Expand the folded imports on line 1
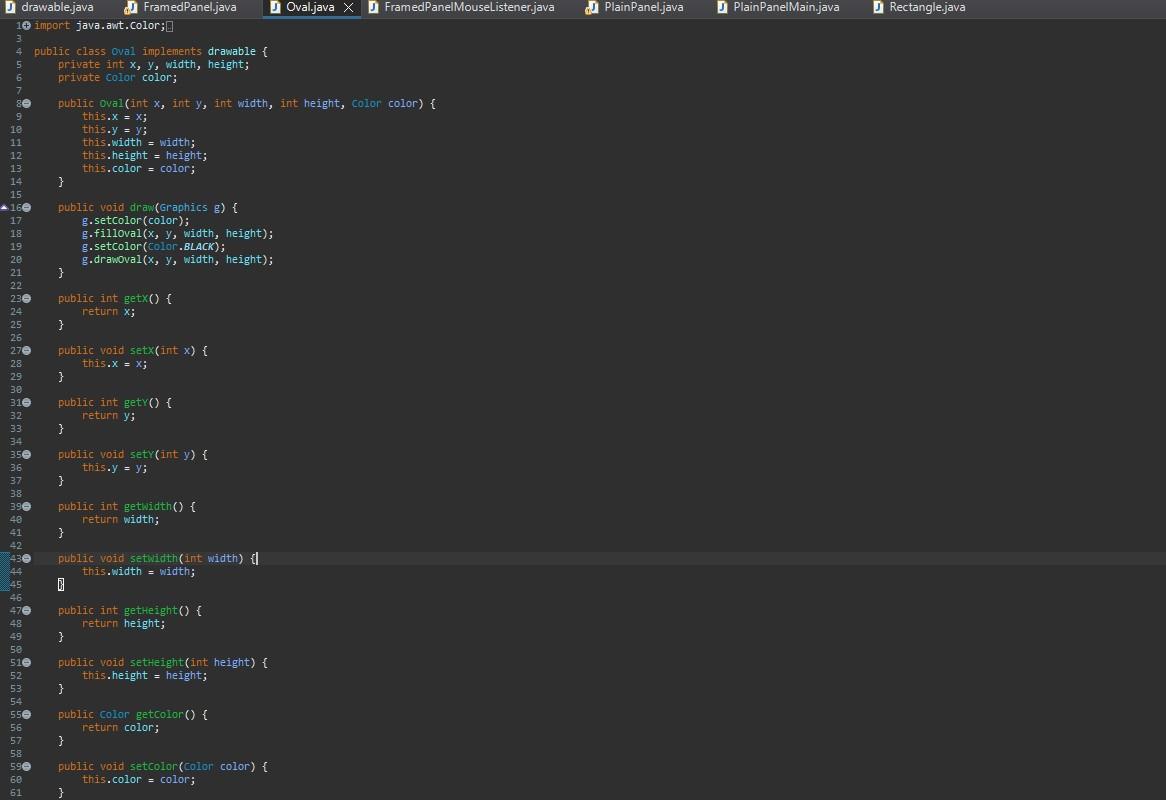The width and height of the screenshot is (1166, 800). [x=27, y=25]
